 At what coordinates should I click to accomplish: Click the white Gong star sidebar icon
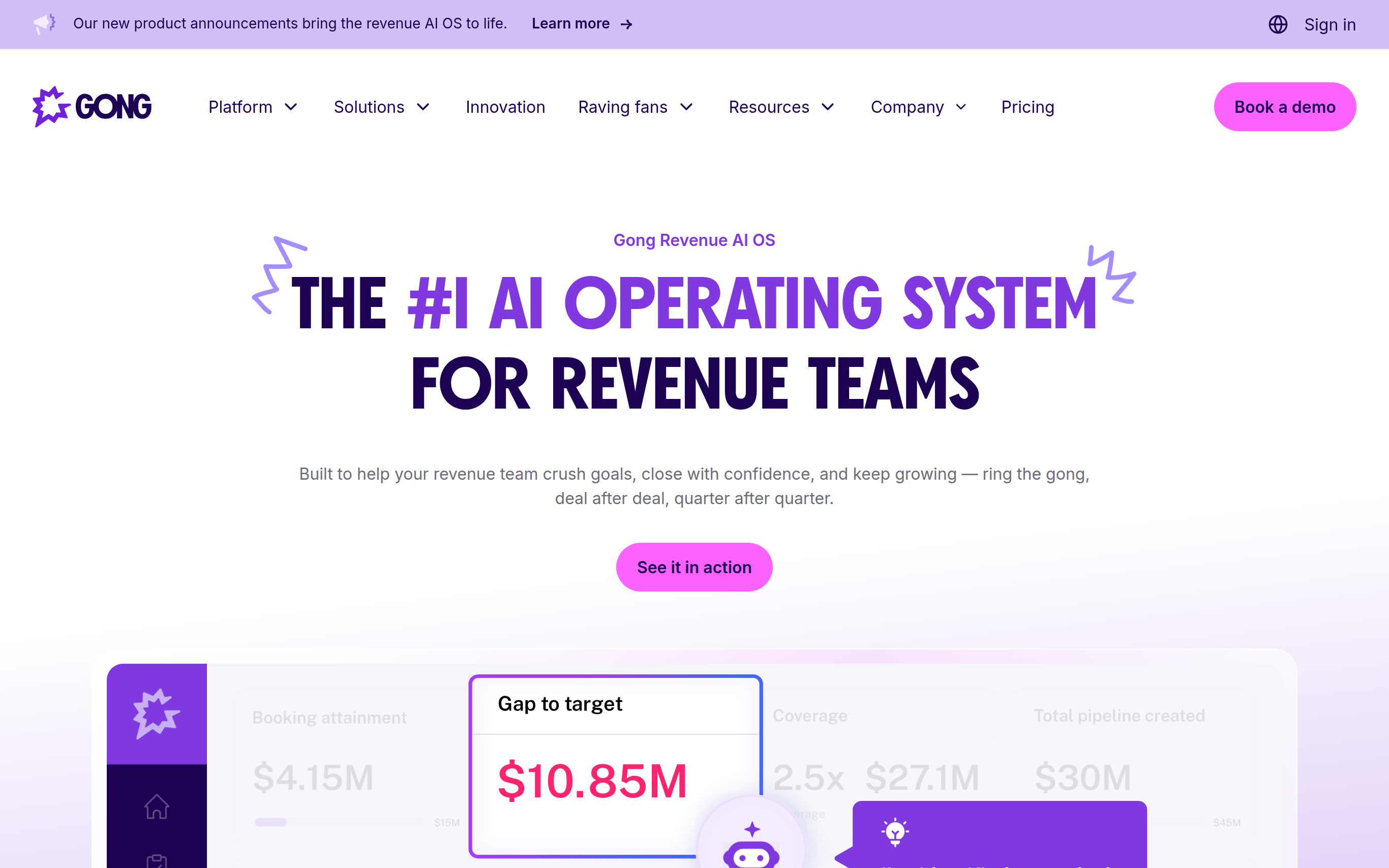point(156,714)
